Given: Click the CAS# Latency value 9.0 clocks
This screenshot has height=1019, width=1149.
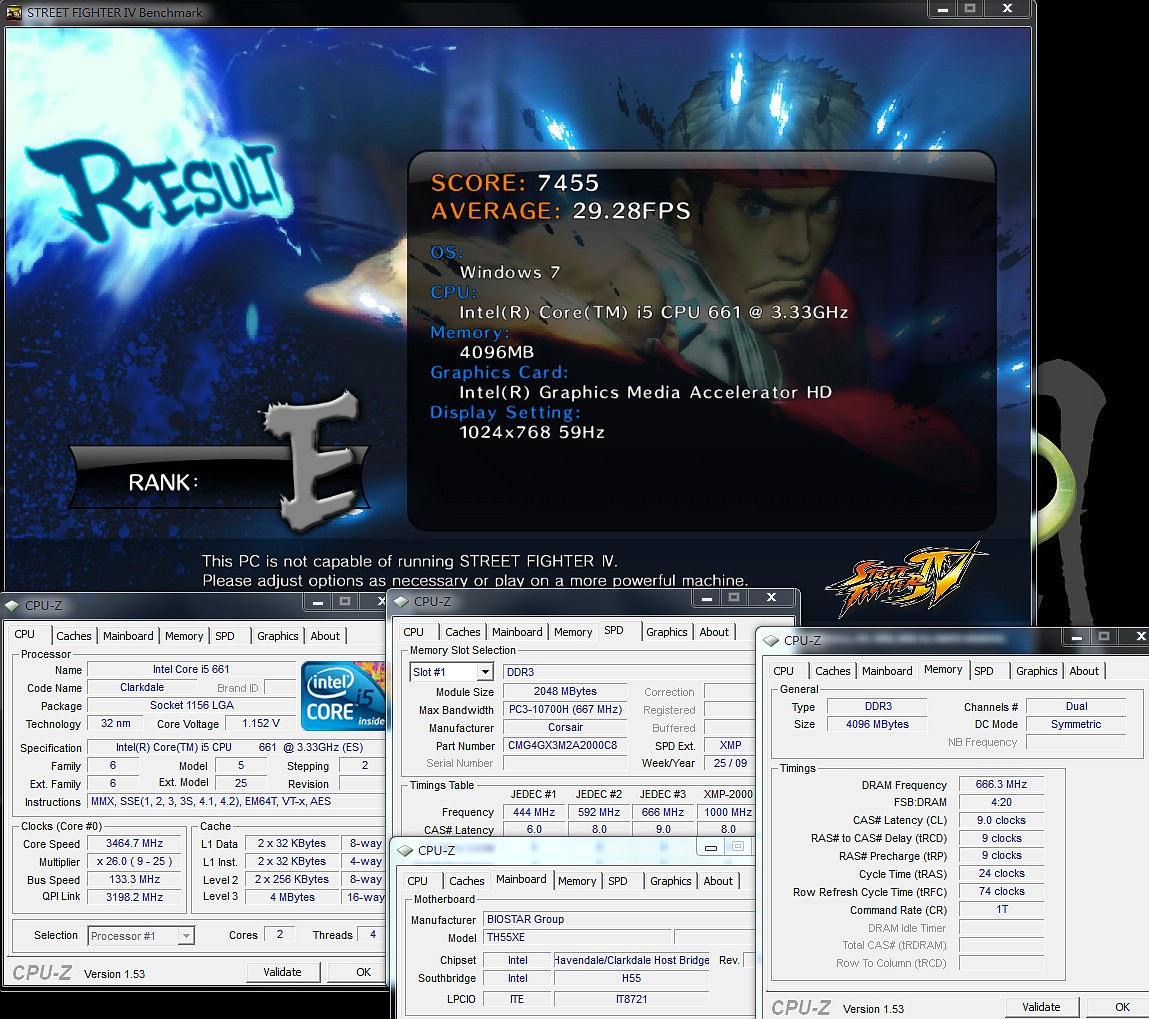Looking at the screenshot, I should pyautogui.click(x=1001, y=820).
